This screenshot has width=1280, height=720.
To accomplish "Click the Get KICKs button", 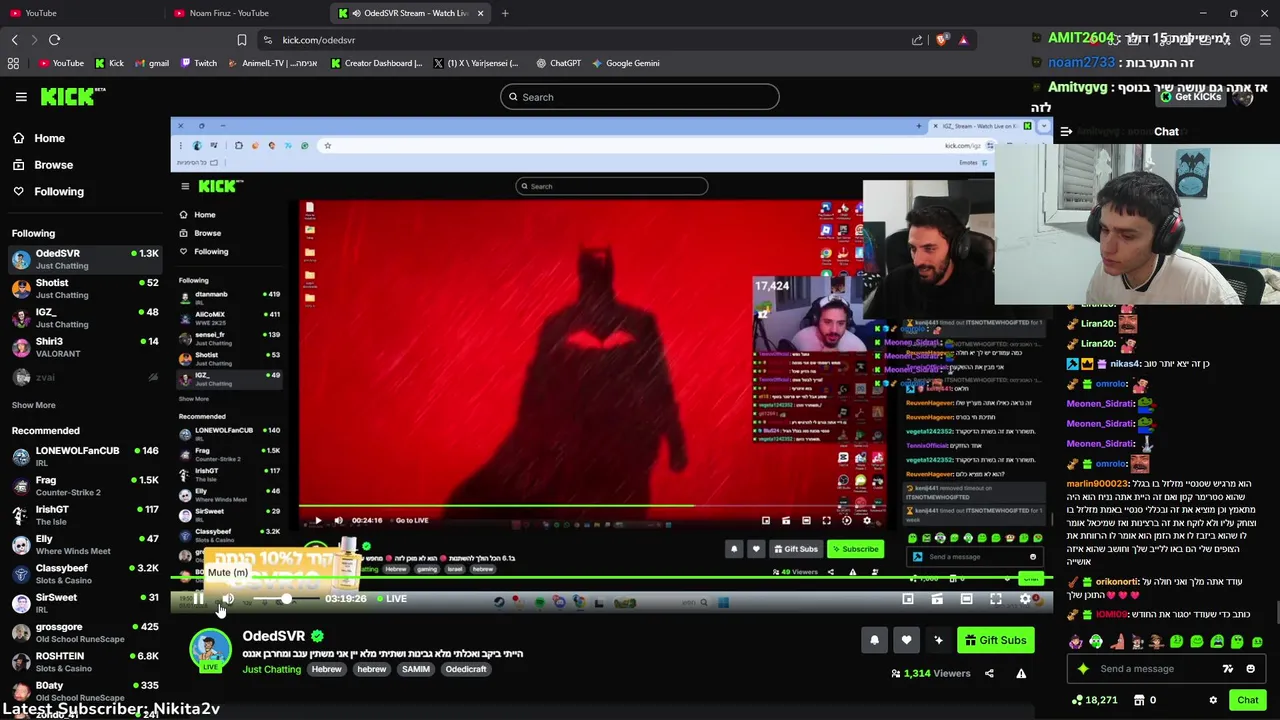I will click(1191, 97).
